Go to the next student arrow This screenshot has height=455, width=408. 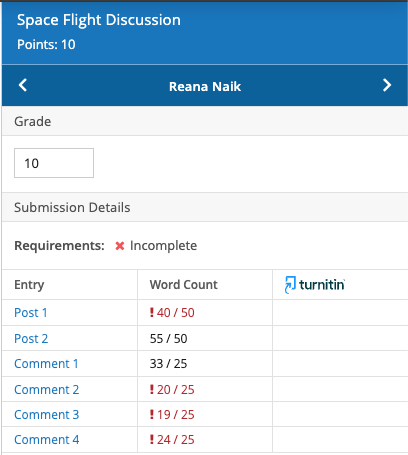(x=387, y=85)
